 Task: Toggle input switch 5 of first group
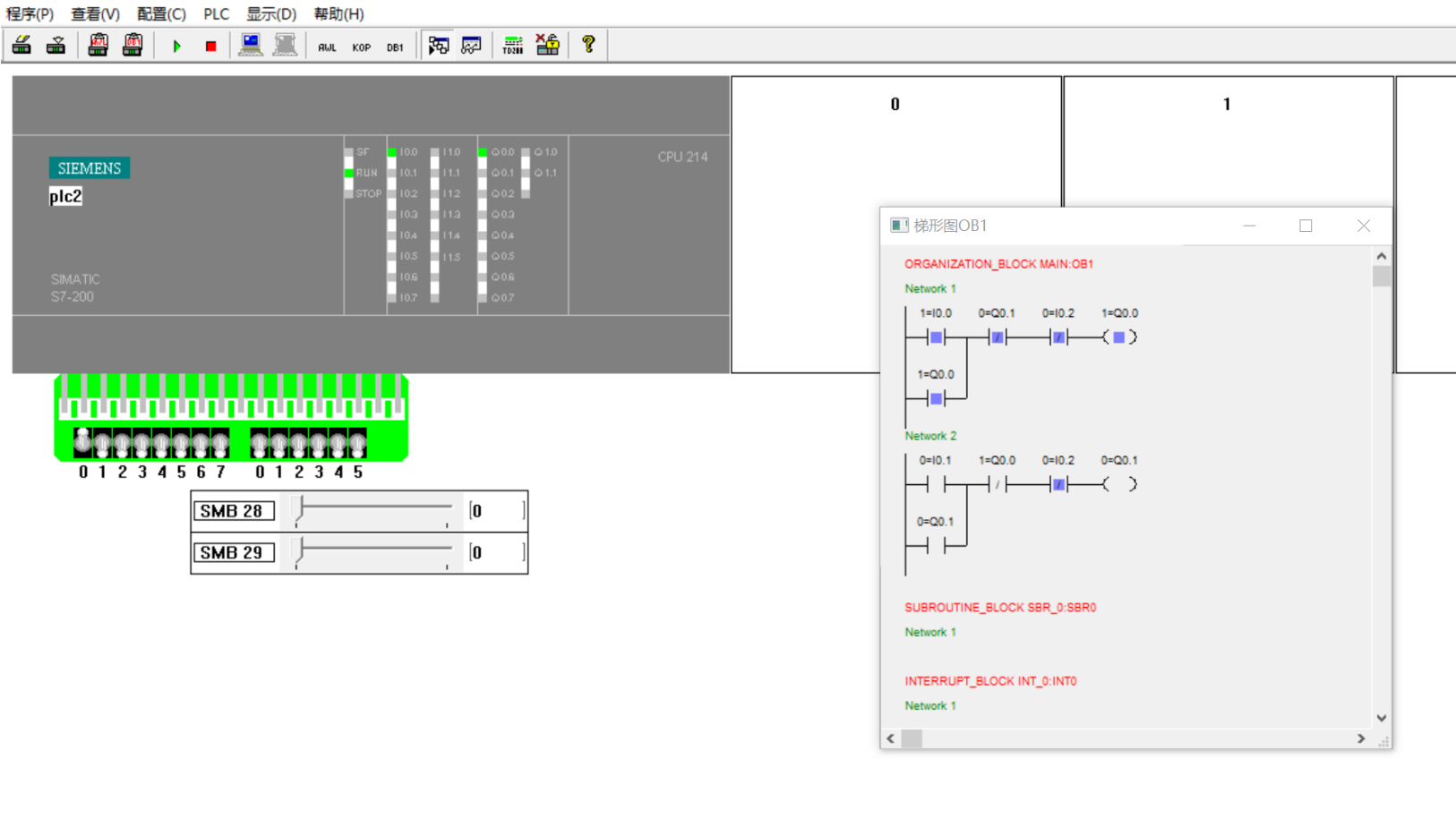click(181, 442)
